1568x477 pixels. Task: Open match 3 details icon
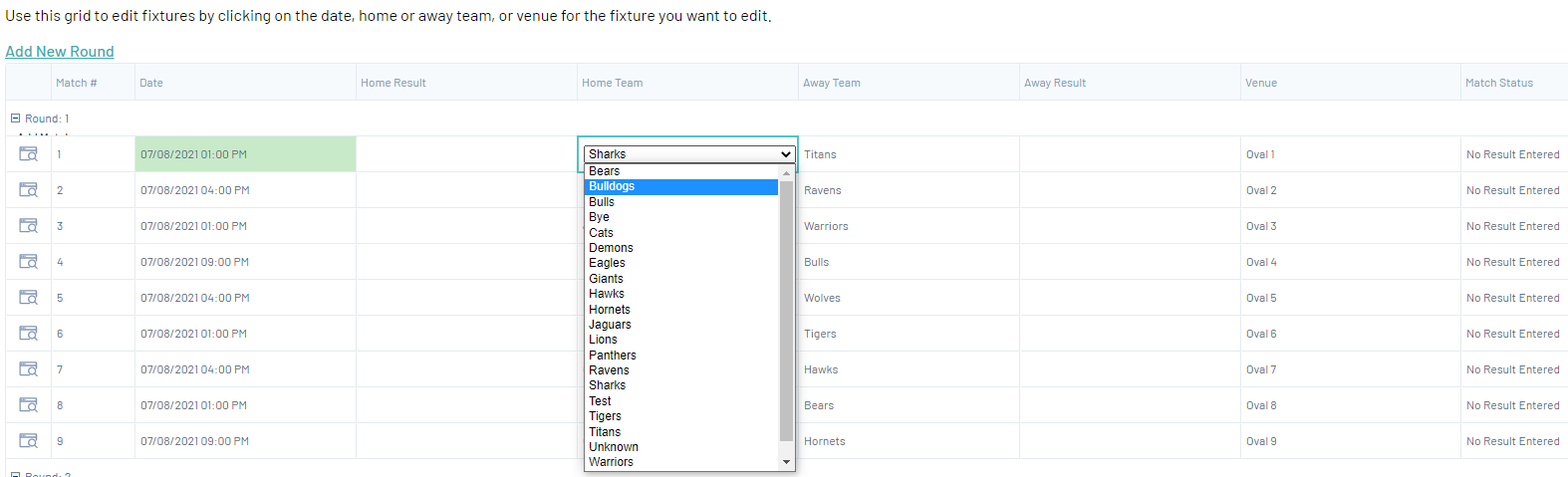pos(28,226)
